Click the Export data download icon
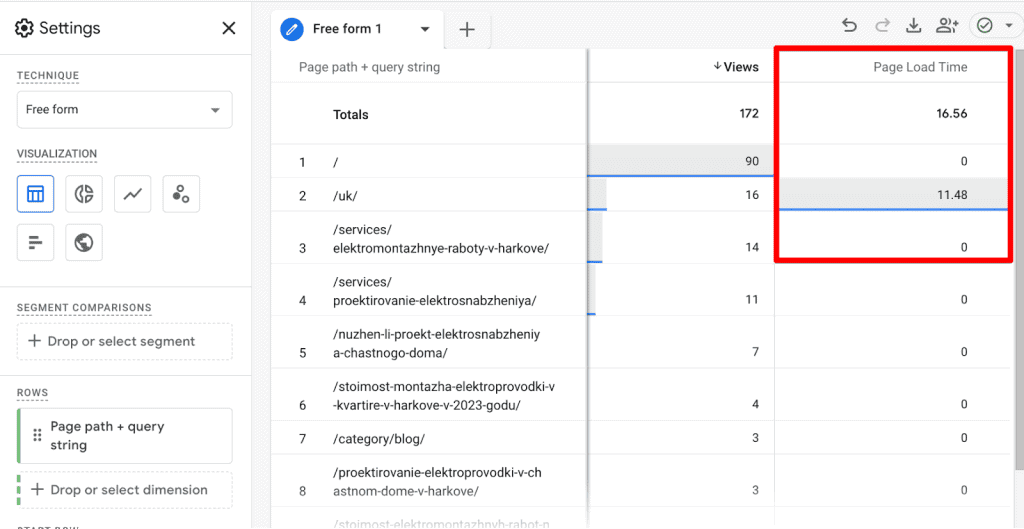Viewport: 1024px width, 529px height. [914, 25]
